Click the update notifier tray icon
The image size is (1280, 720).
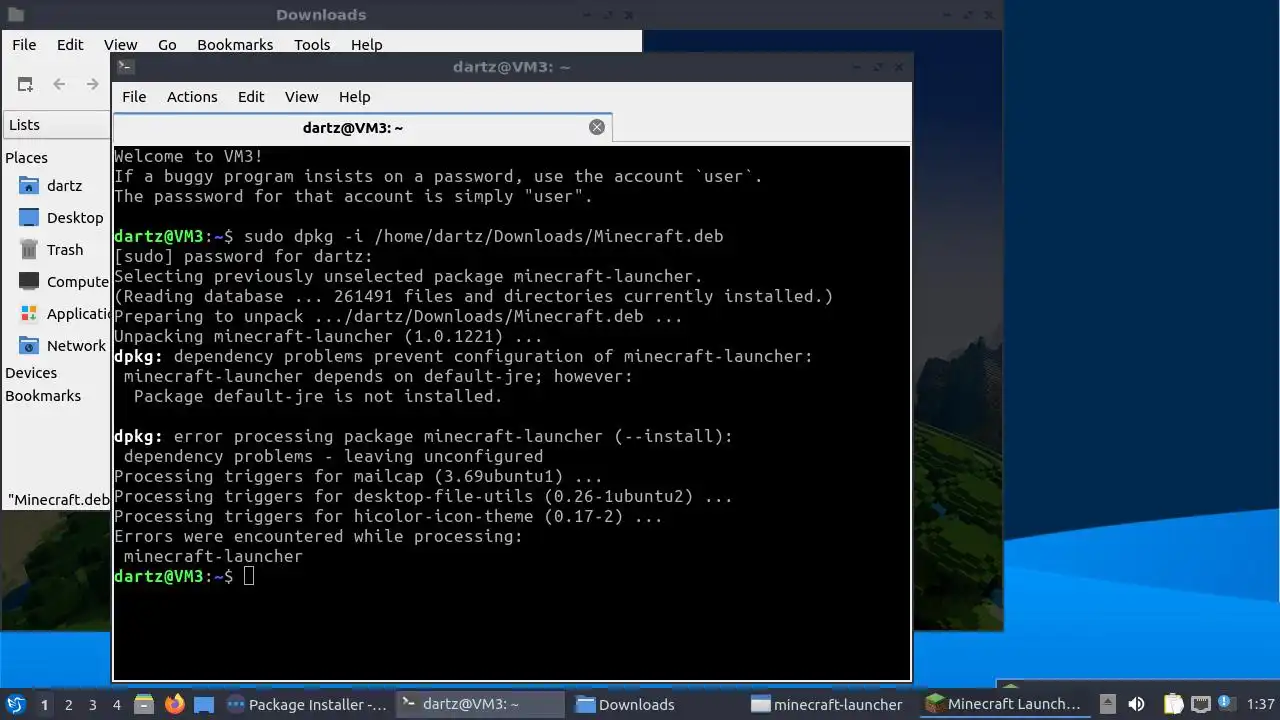[1225, 704]
